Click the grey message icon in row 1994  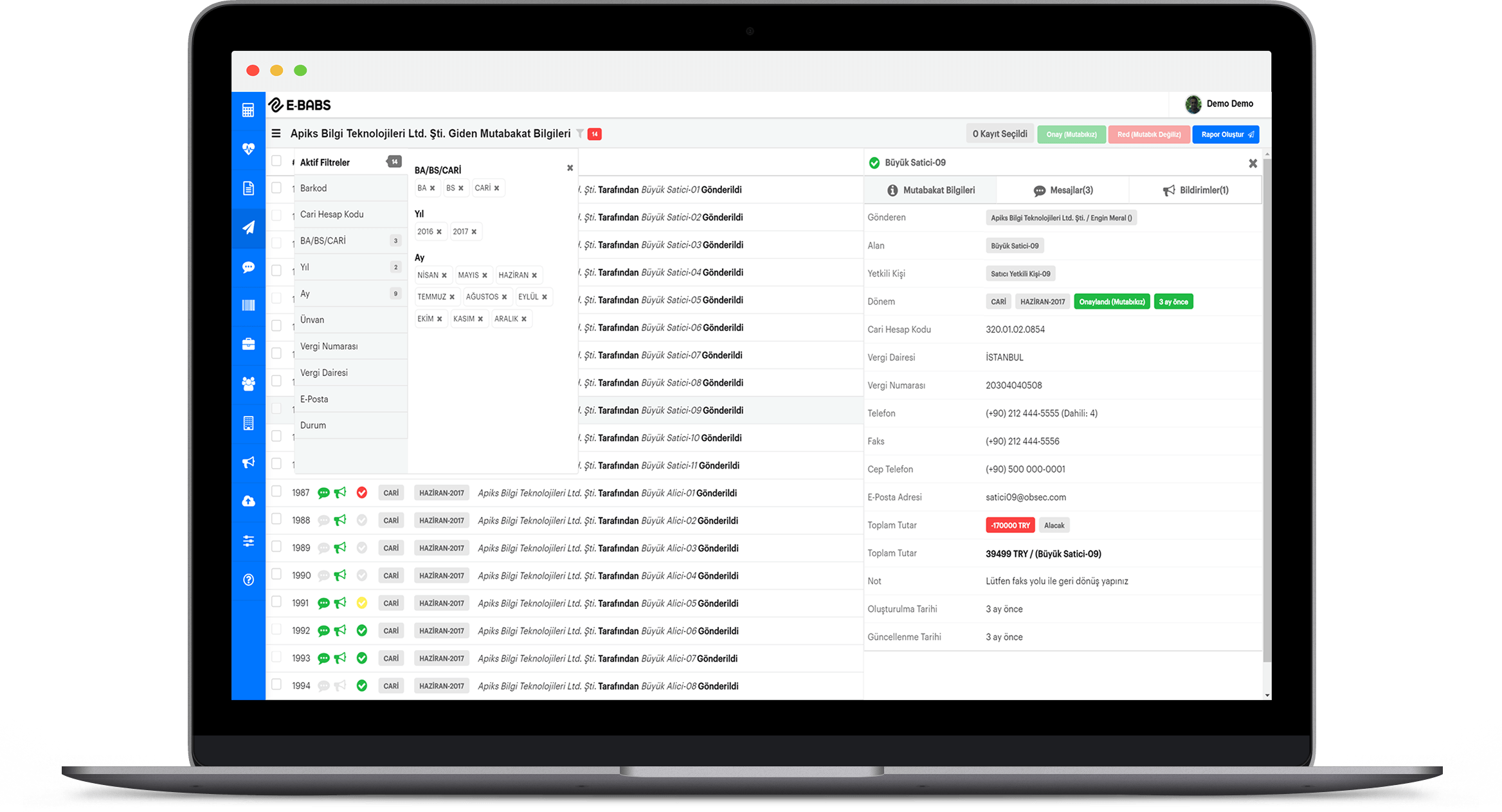pyautogui.click(x=323, y=686)
